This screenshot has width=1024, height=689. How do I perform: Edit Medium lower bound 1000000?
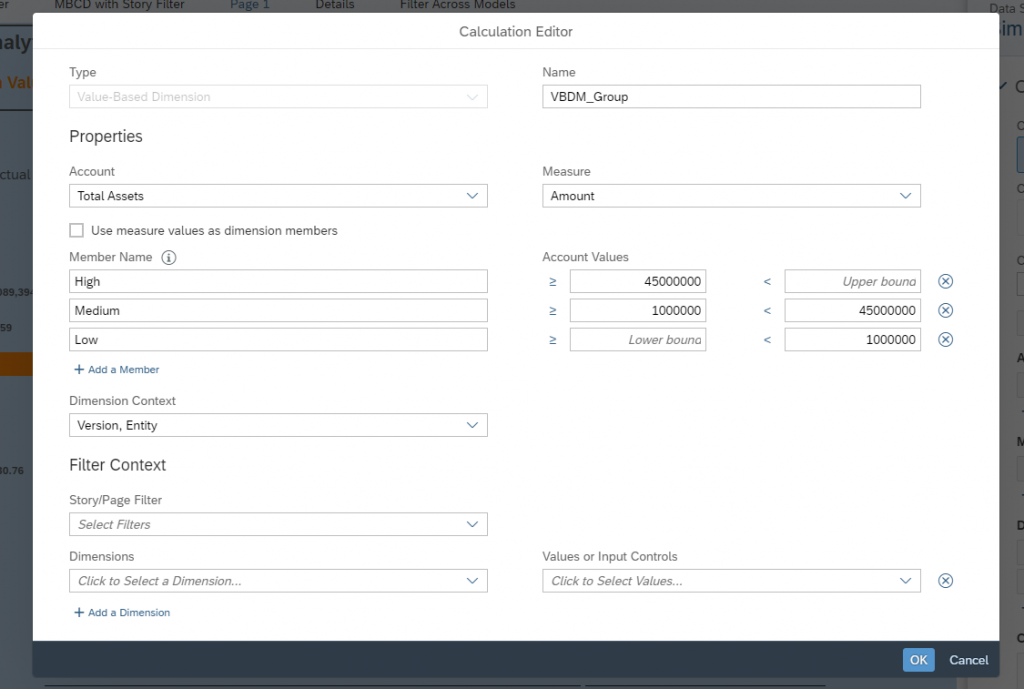638,310
